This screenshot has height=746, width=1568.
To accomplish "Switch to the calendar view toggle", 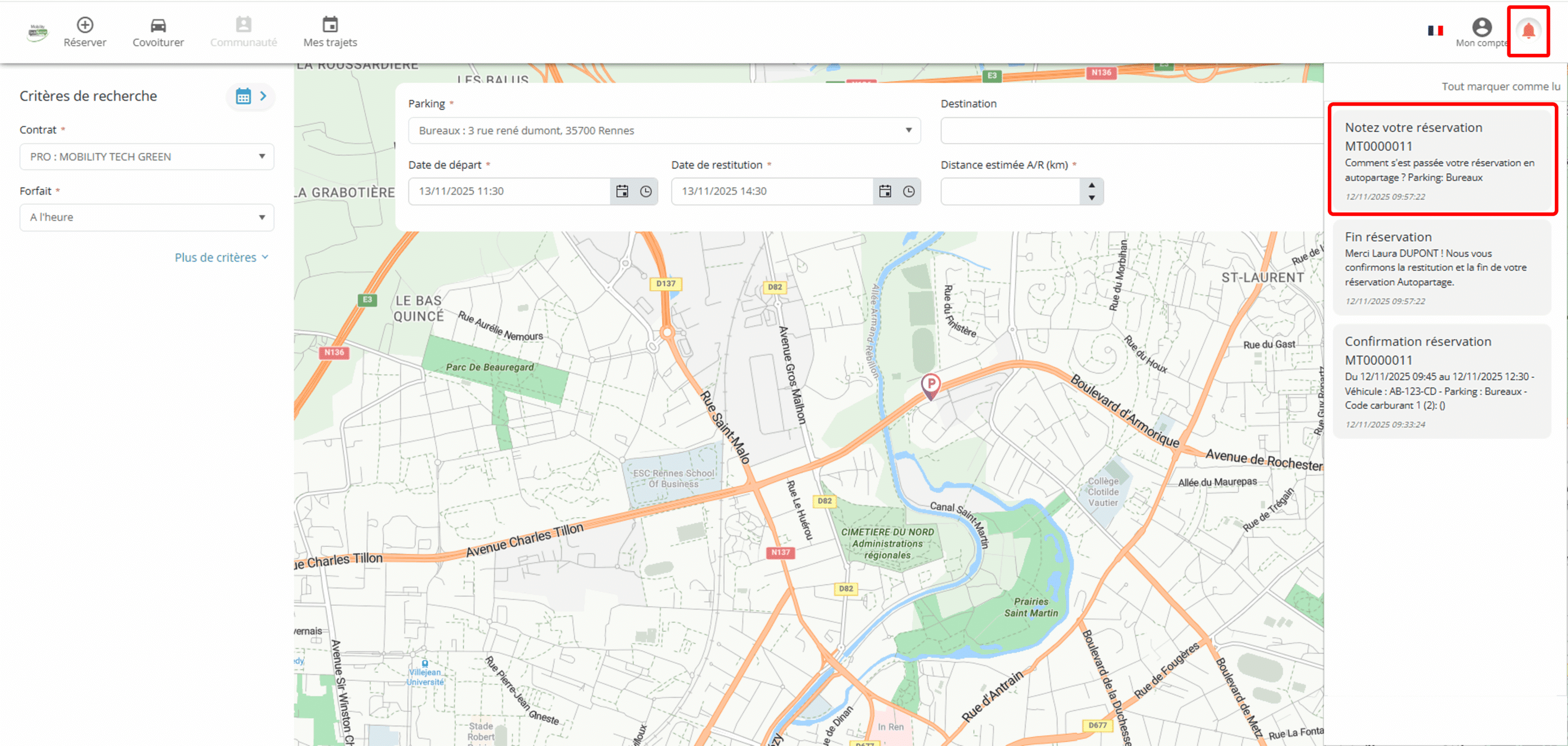I will click(x=250, y=96).
